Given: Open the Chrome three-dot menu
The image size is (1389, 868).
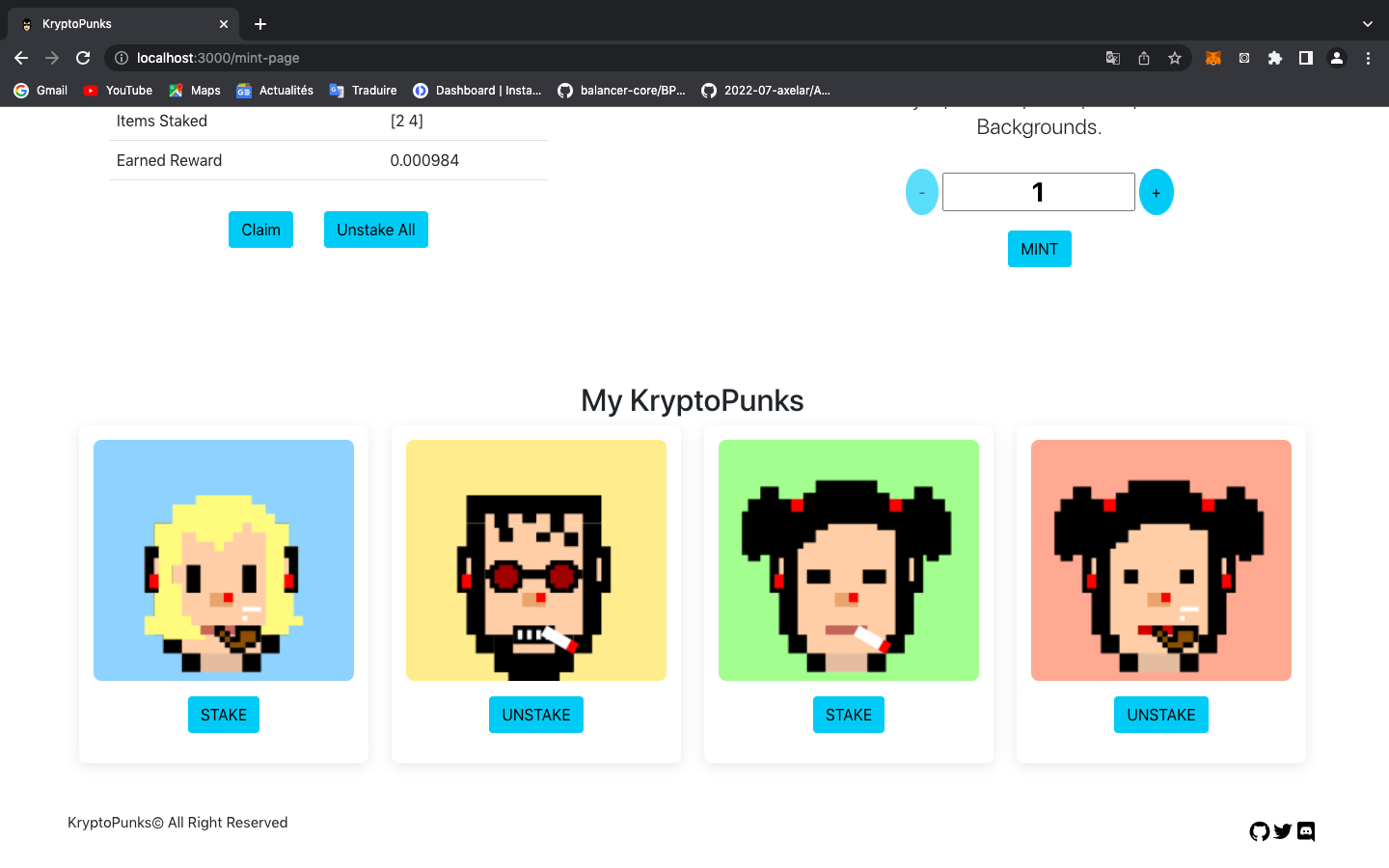Looking at the screenshot, I should 1368,58.
